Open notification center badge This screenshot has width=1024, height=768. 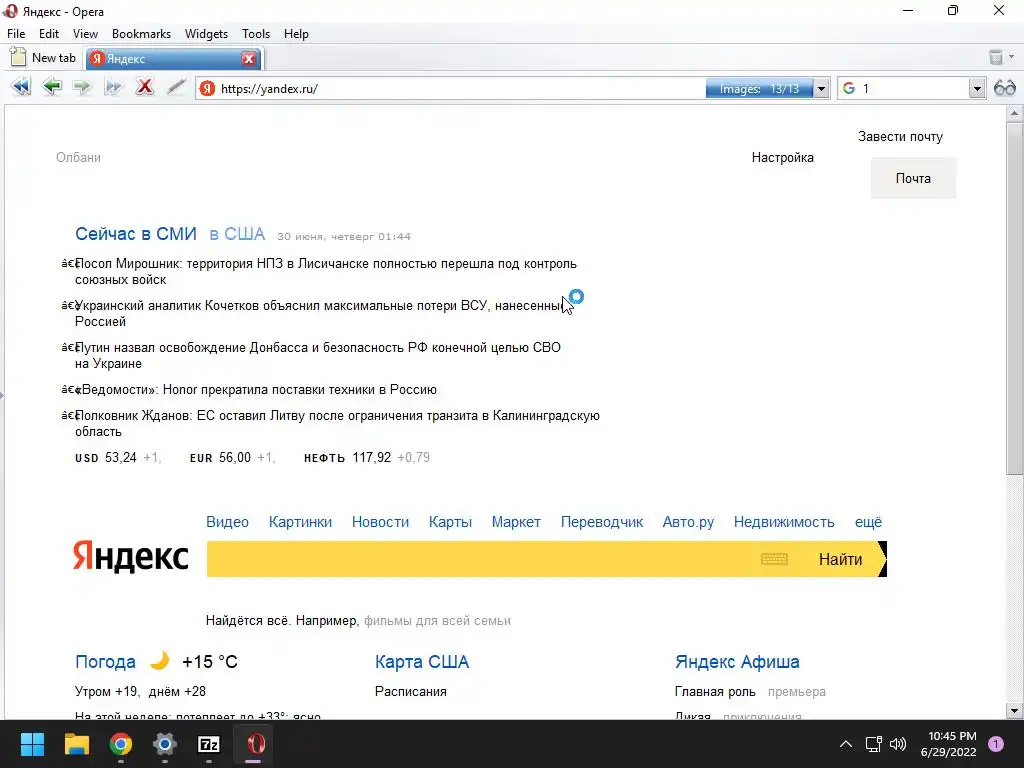996,744
